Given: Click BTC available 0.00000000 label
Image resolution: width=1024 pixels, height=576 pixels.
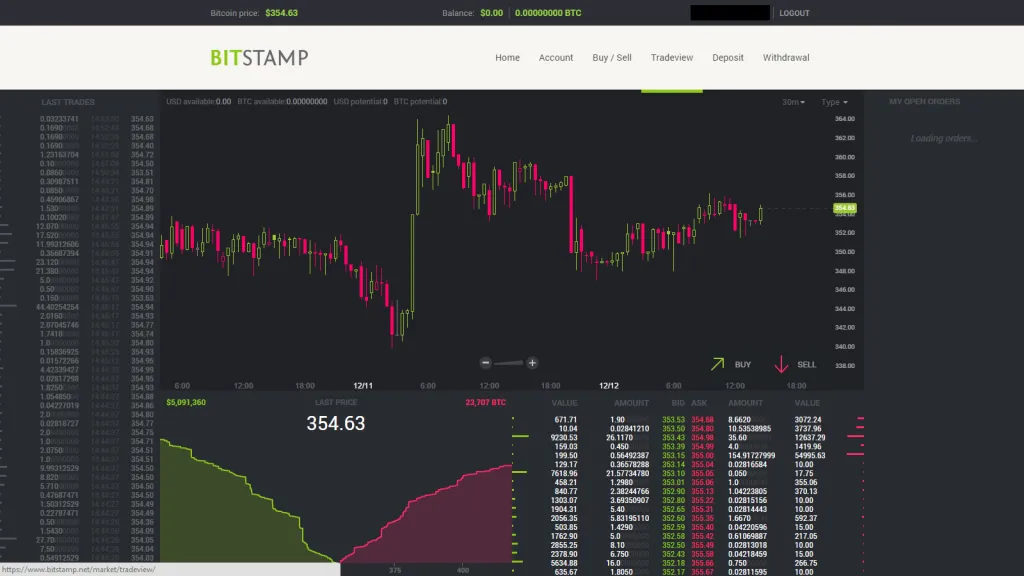Looking at the screenshot, I should tap(282, 102).
